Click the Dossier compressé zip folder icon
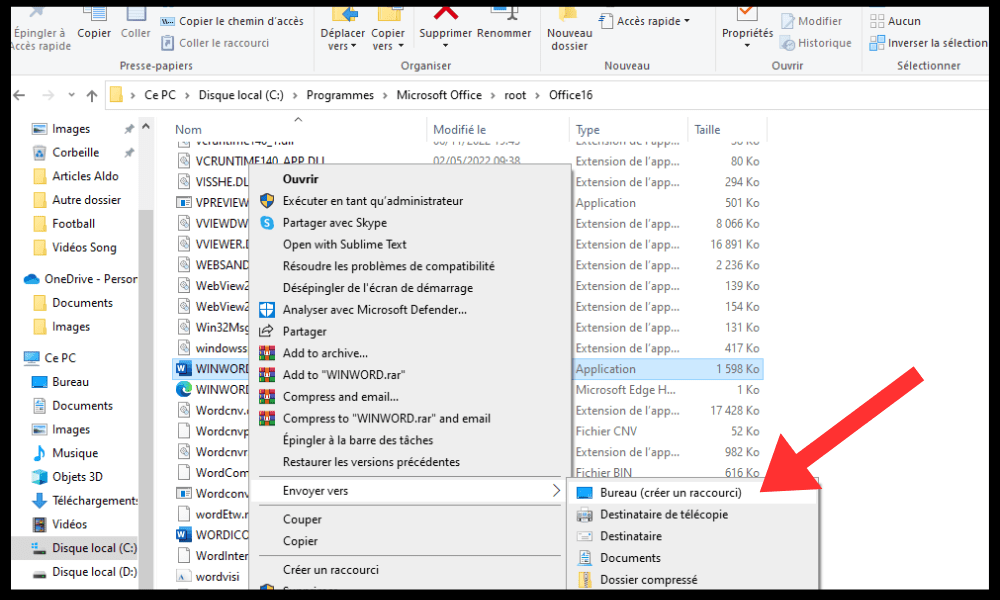The width and height of the screenshot is (1000, 600). (x=584, y=580)
